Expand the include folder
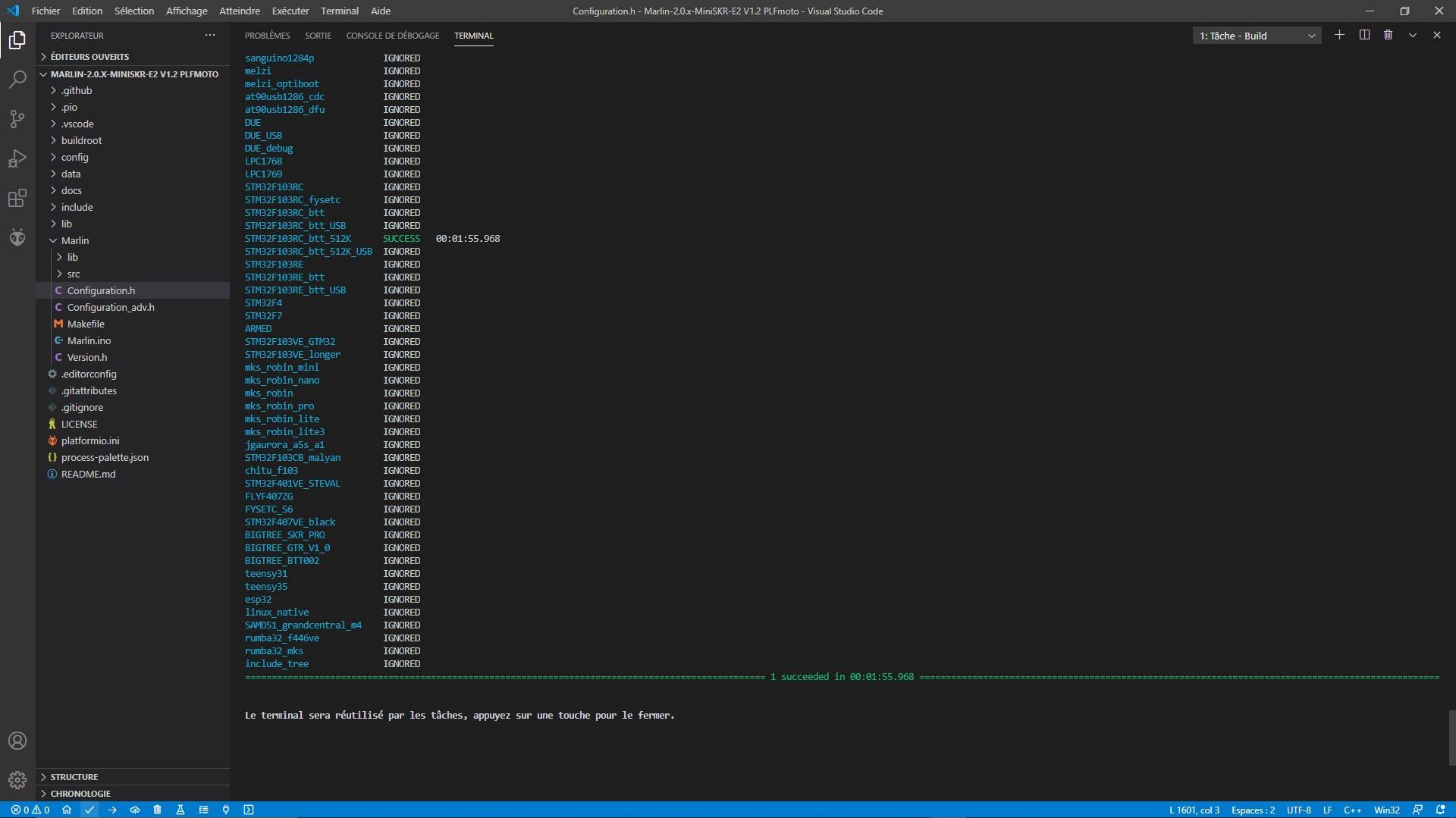Image resolution: width=1456 pixels, height=818 pixels. click(133, 207)
